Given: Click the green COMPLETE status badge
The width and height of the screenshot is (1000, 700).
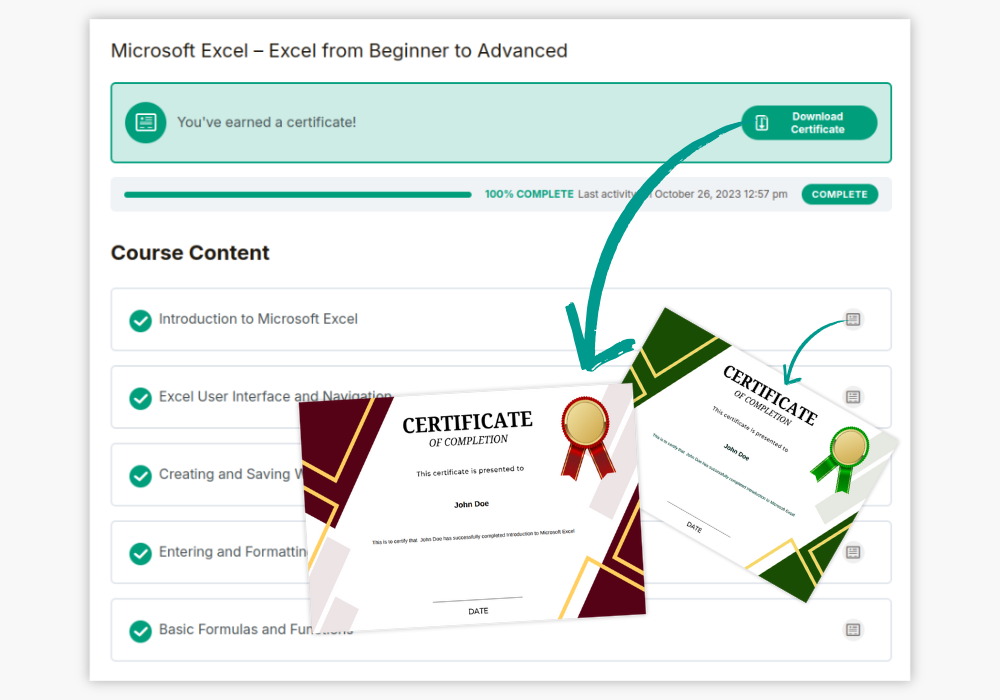Looking at the screenshot, I should (x=839, y=194).
